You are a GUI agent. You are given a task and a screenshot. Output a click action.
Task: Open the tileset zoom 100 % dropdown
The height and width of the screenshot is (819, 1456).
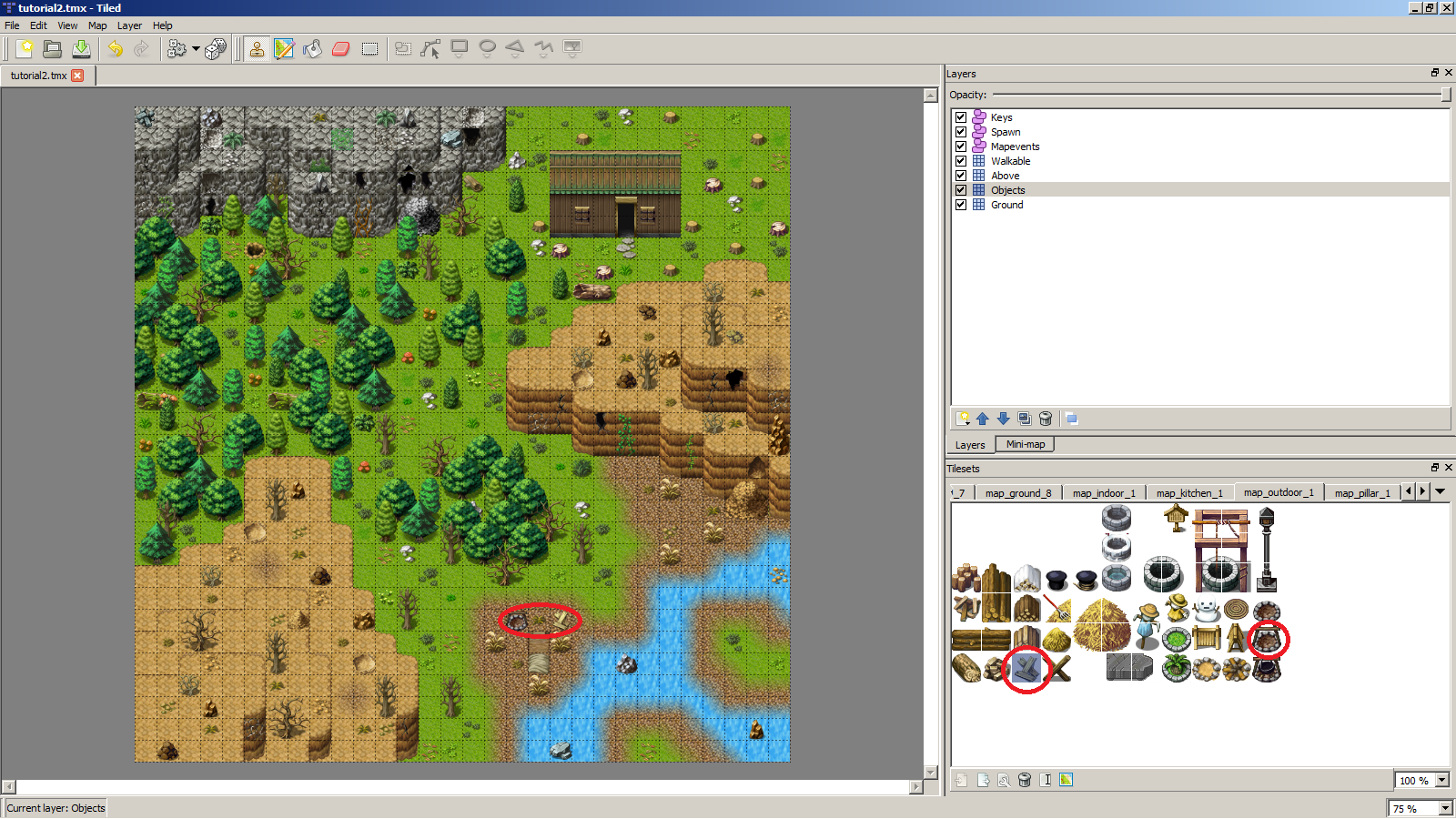coord(1442,781)
